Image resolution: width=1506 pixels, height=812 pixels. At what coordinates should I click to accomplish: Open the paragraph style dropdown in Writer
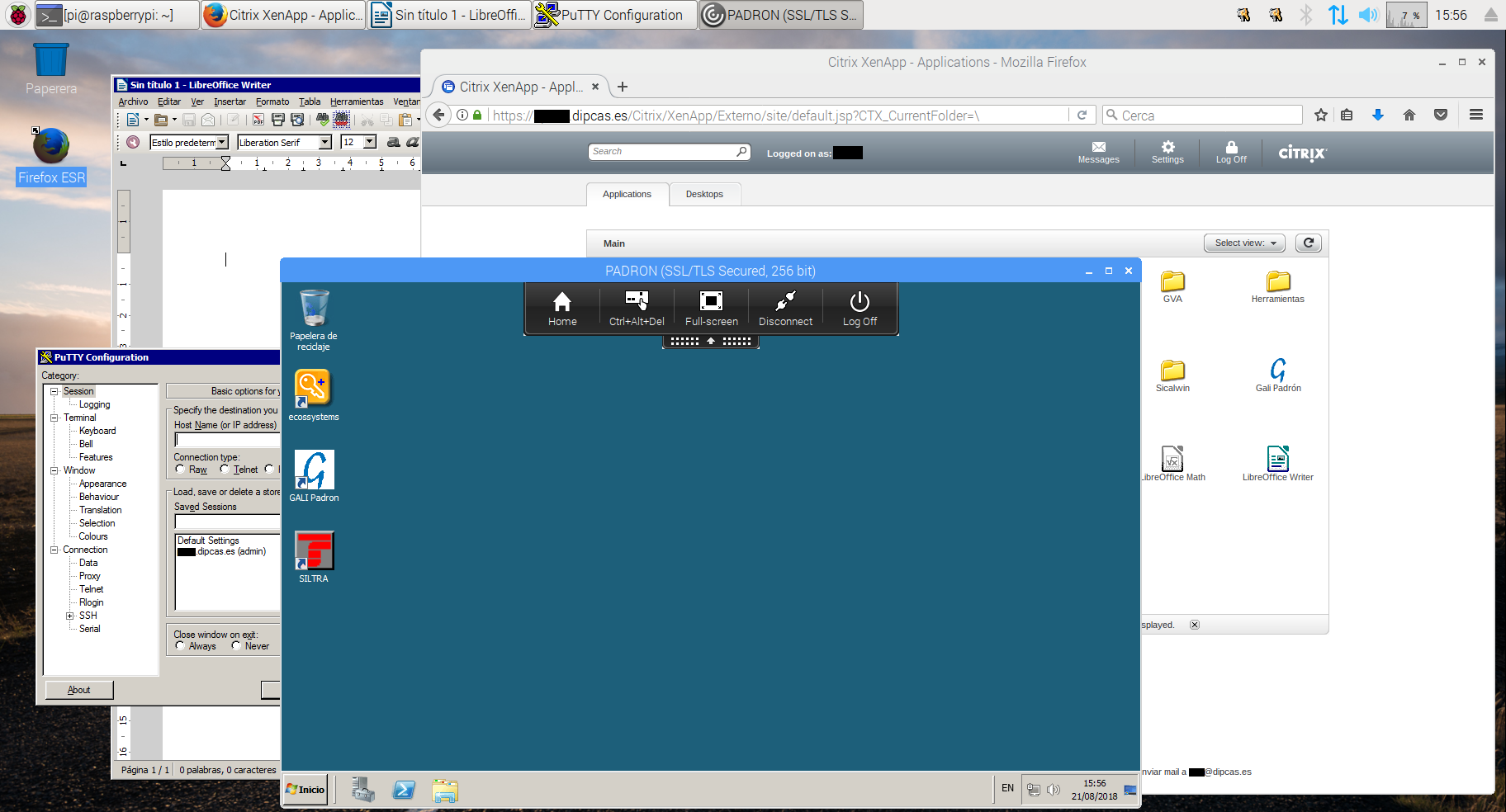[222, 142]
